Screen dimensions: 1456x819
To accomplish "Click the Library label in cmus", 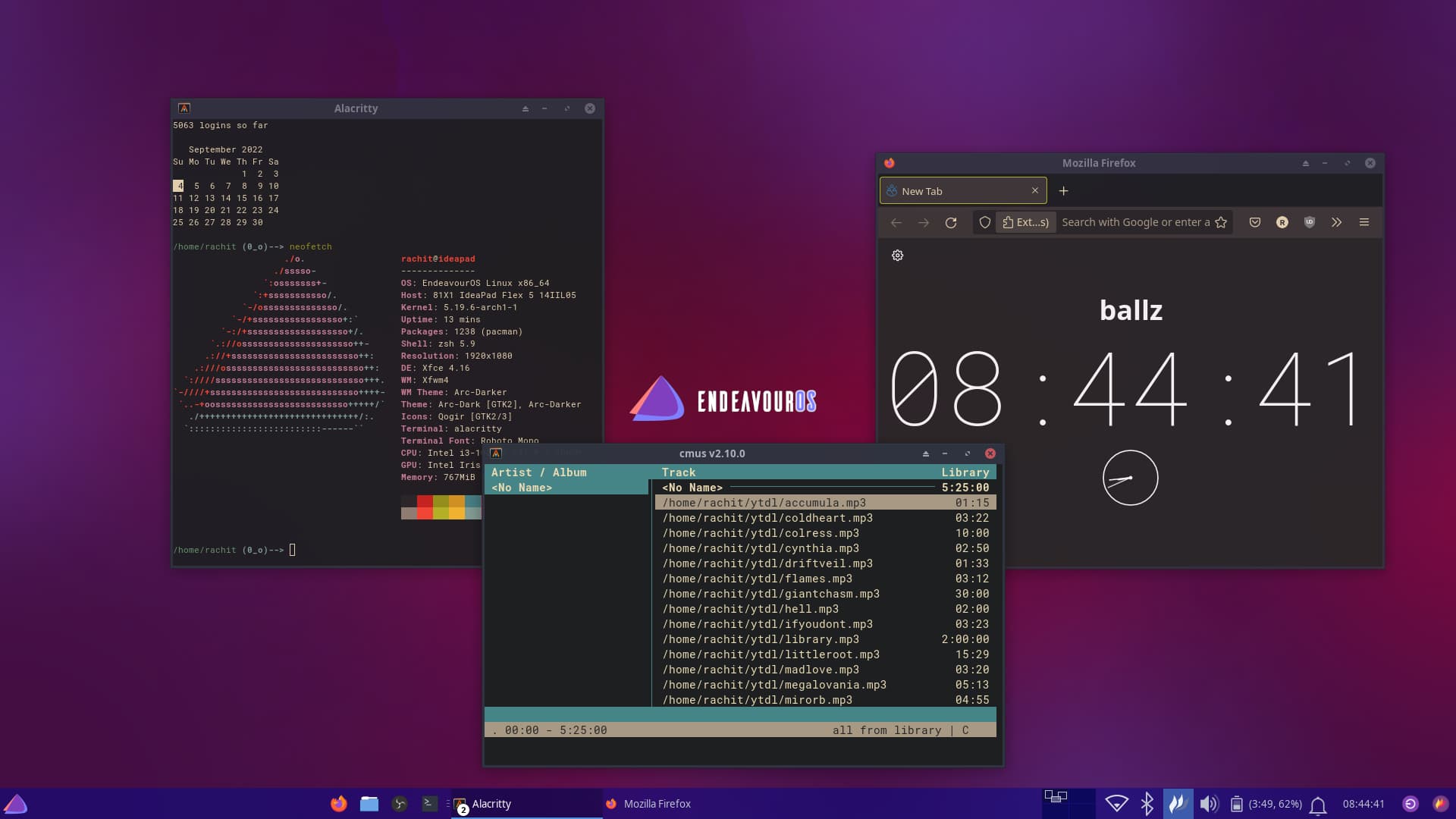I will 965,472.
